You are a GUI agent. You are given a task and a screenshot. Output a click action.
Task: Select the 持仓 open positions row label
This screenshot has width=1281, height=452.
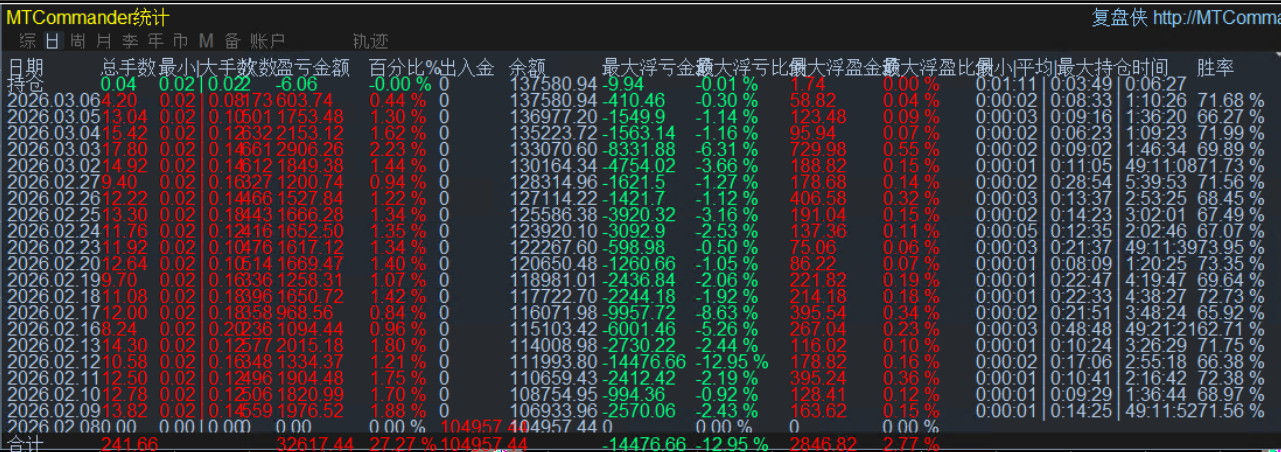coord(26,84)
